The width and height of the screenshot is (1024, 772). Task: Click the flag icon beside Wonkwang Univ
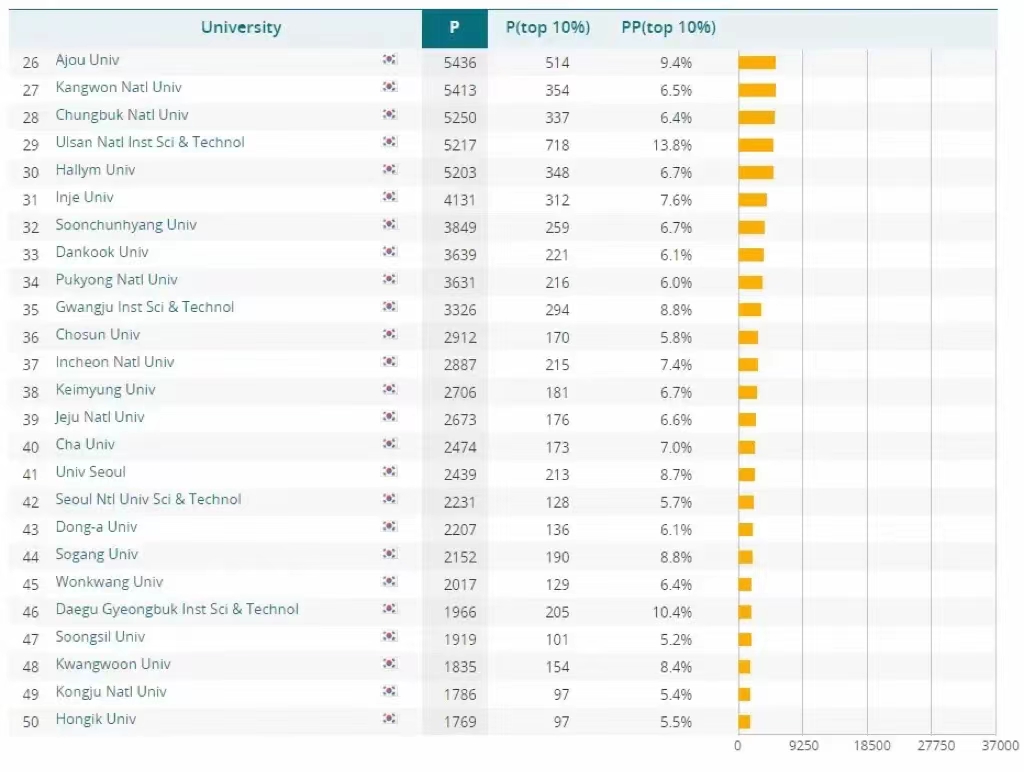pos(390,581)
